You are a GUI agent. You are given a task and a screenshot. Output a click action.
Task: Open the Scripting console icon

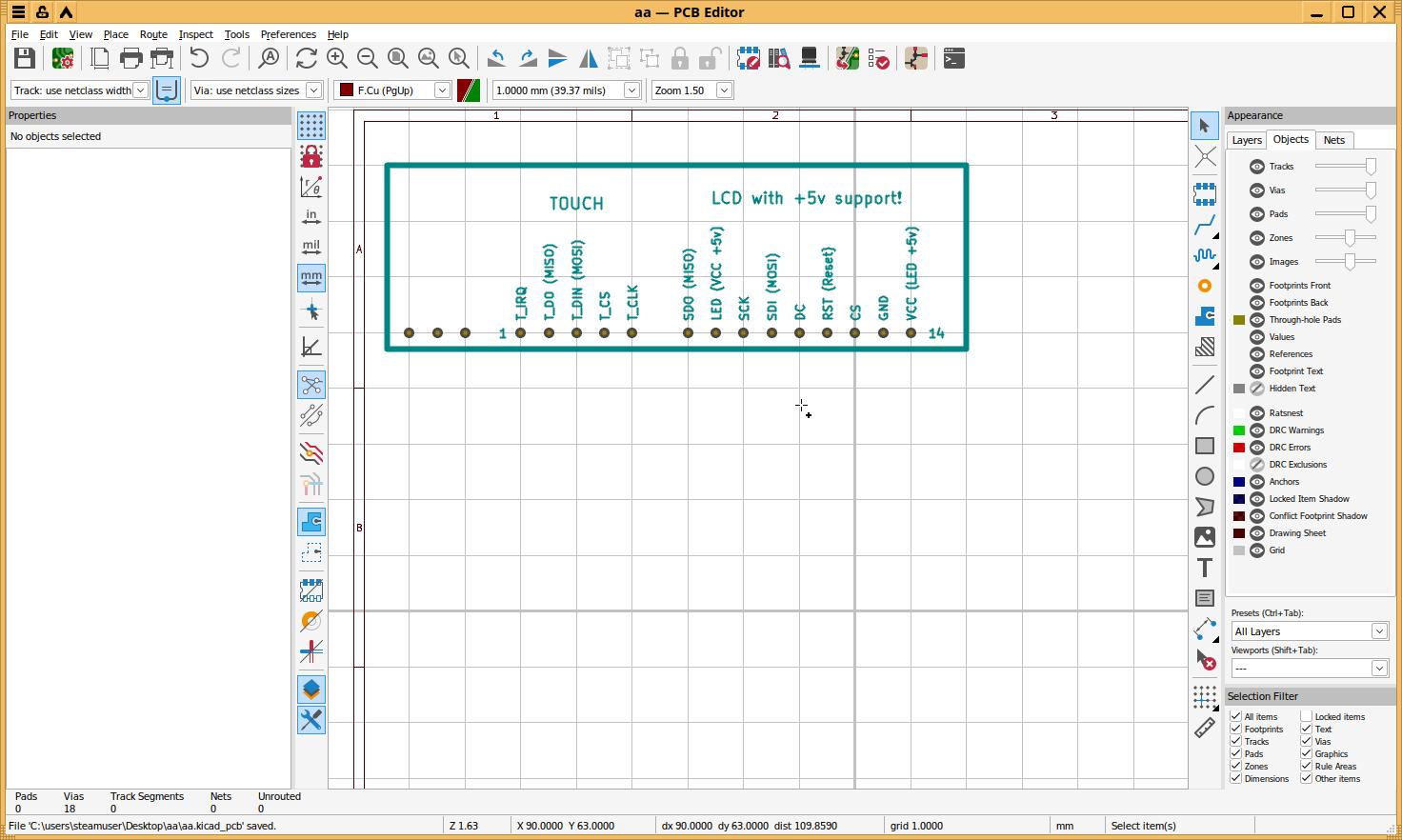click(953, 59)
